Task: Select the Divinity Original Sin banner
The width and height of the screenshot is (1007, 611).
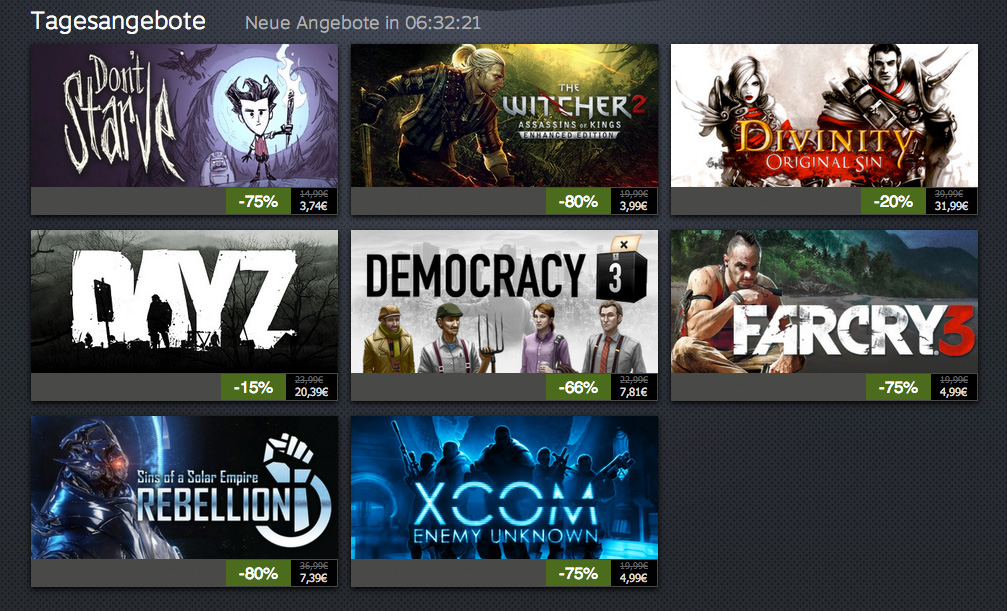Action: (x=825, y=116)
